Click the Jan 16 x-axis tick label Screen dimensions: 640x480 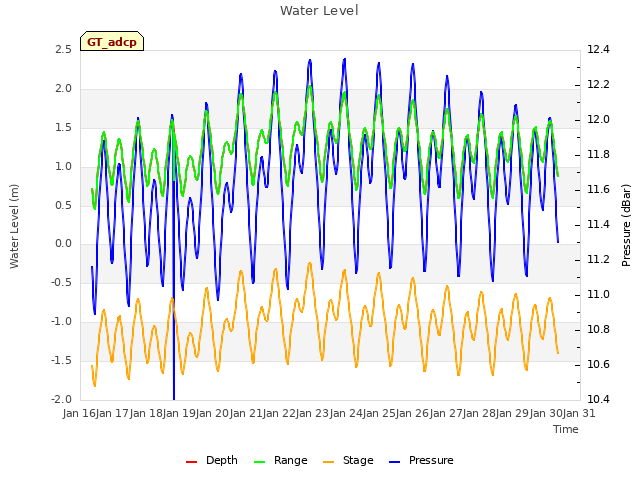(x=79, y=413)
